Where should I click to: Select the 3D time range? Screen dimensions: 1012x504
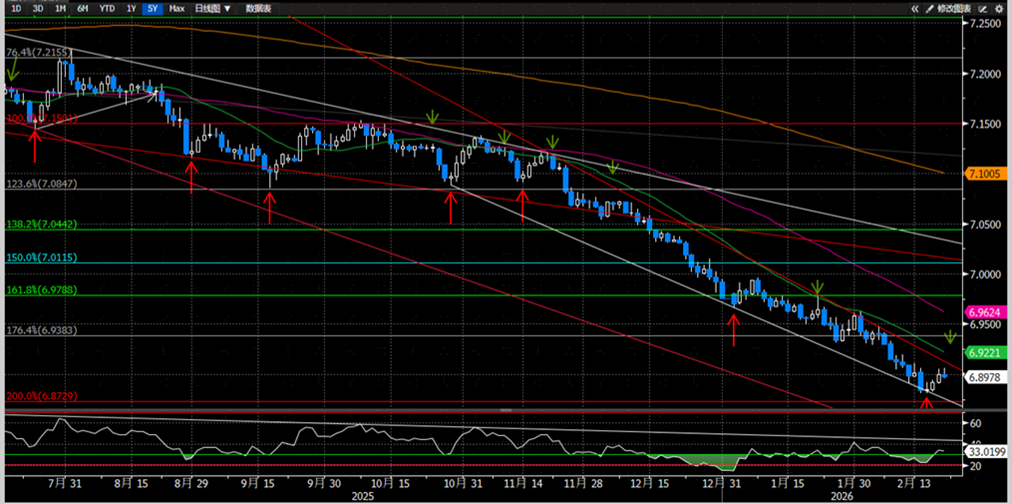(38, 8)
